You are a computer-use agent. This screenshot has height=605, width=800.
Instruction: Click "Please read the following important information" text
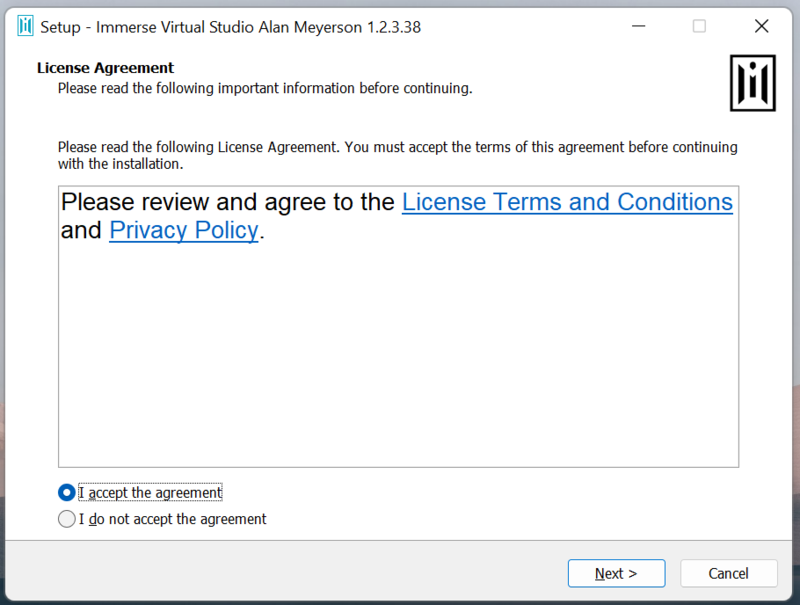tap(265, 88)
